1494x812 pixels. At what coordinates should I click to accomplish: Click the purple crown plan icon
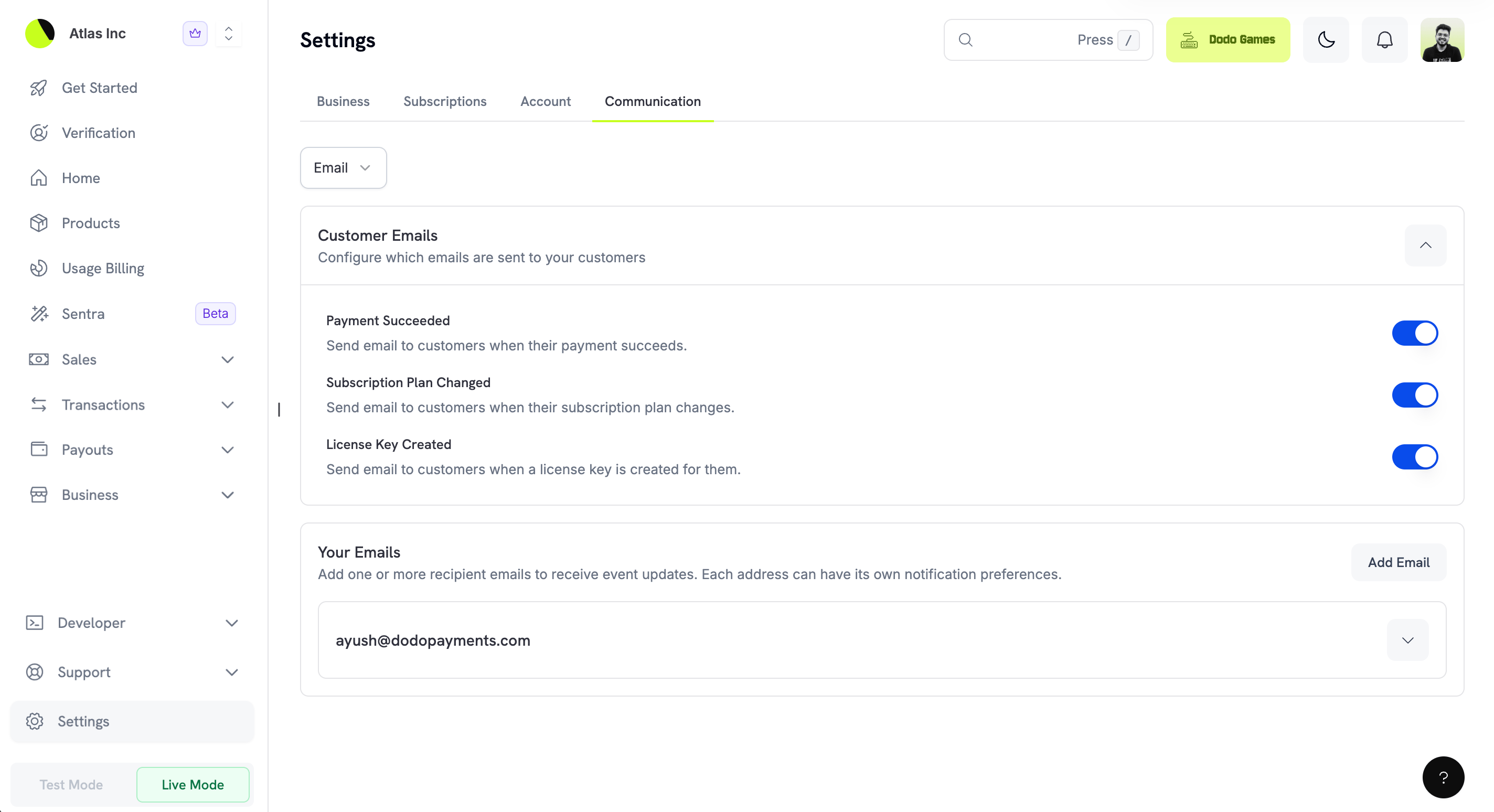pyautogui.click(x=195, y=33)
